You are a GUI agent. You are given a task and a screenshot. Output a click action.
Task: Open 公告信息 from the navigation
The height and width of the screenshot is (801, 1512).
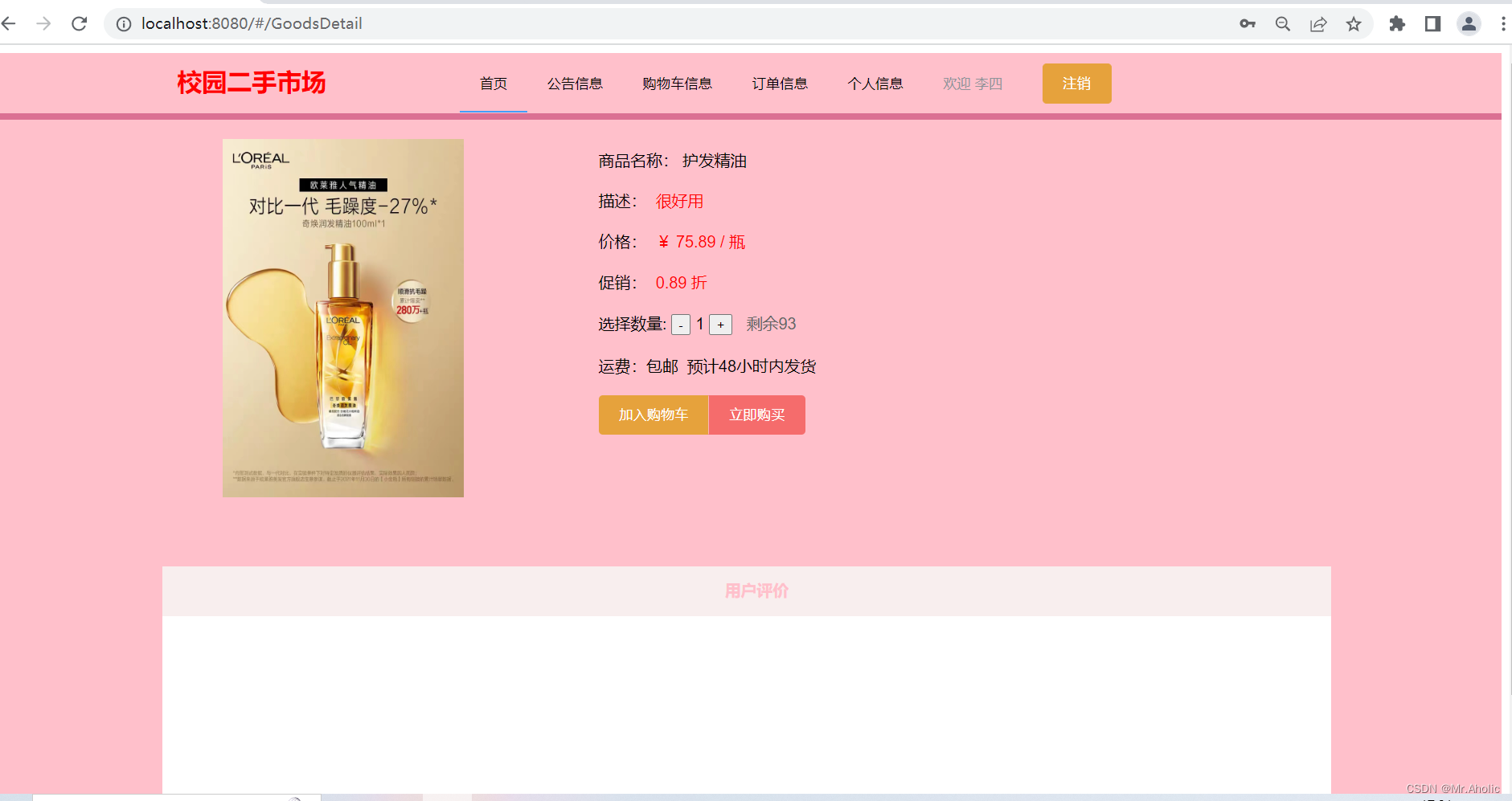tap(576, 83)
